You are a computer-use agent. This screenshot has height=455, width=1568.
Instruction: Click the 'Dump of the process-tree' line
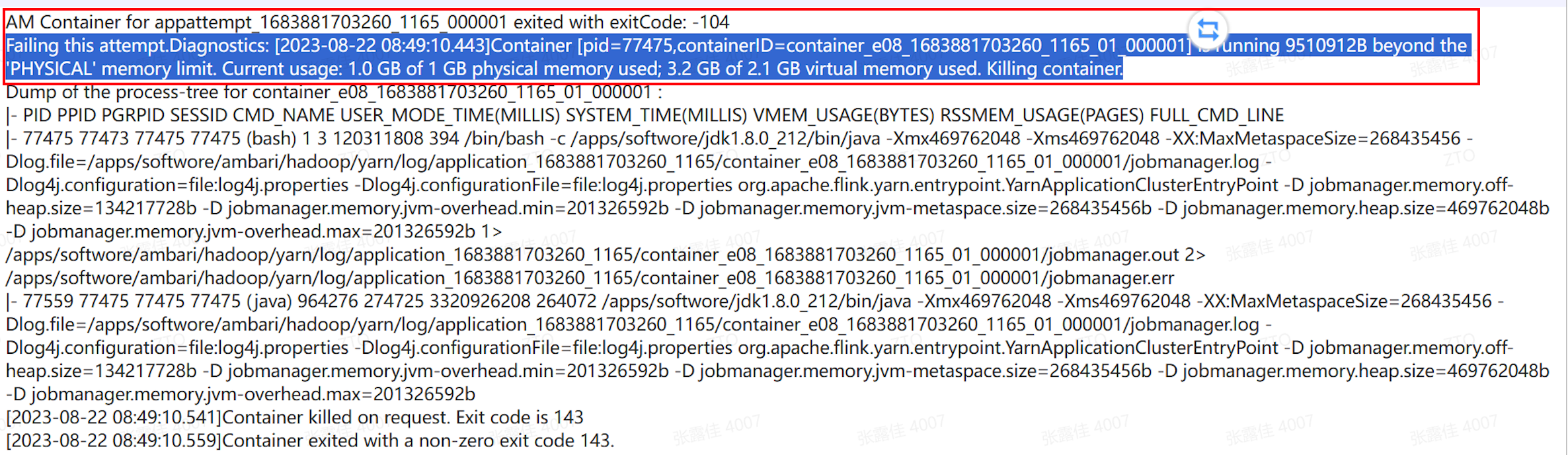pos(334,92)
